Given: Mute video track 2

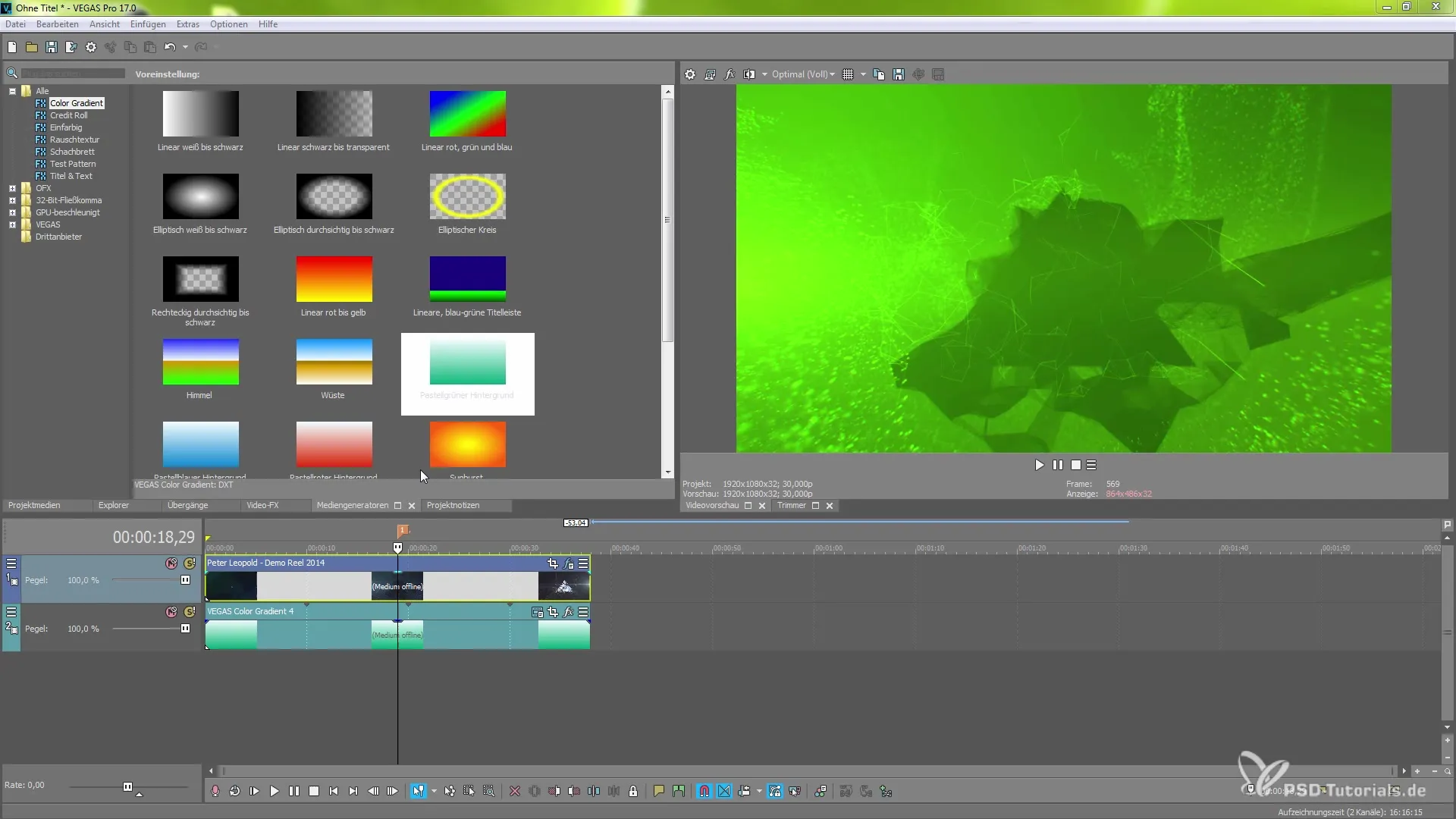Looking at the screenshot, I should coord(171,612).
